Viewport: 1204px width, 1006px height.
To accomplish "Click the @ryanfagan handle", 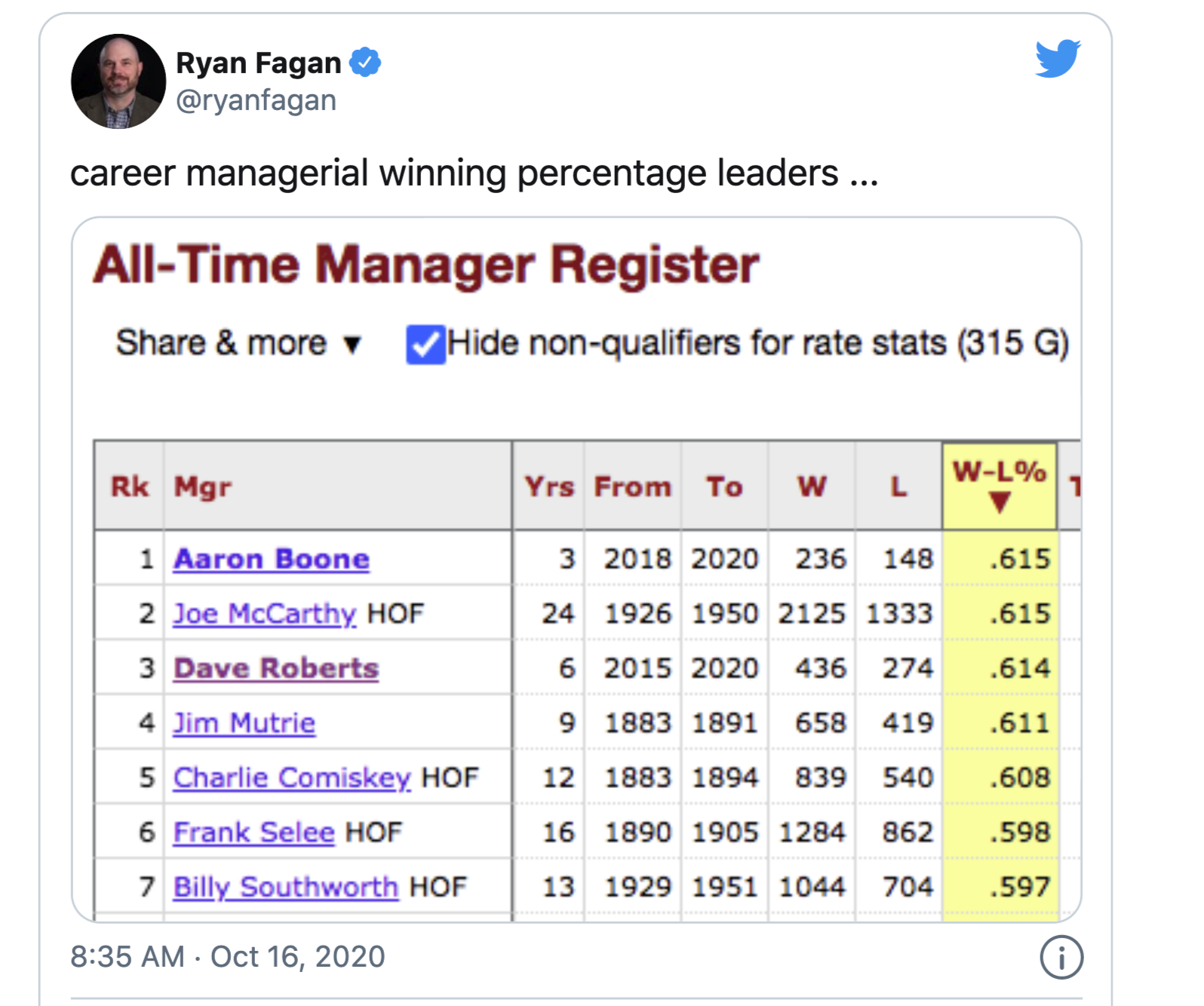I will click(256, 100).
